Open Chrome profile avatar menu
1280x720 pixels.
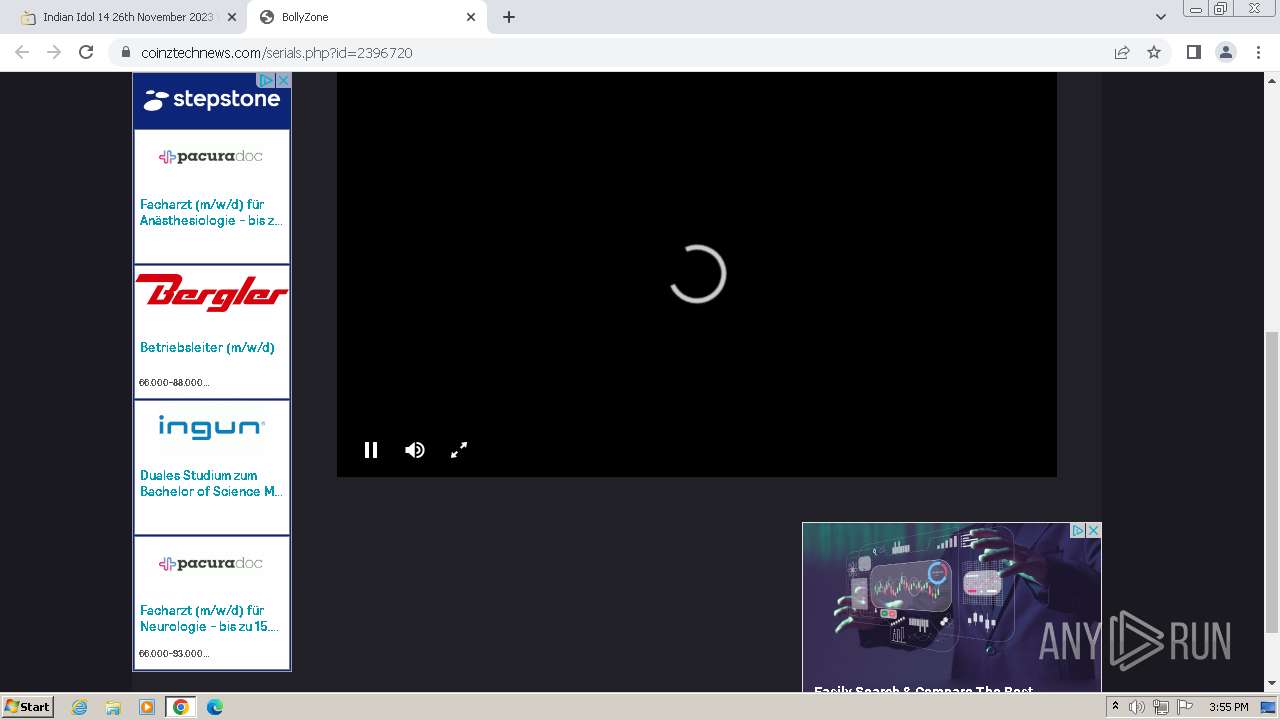click(x=1226, y=52)
